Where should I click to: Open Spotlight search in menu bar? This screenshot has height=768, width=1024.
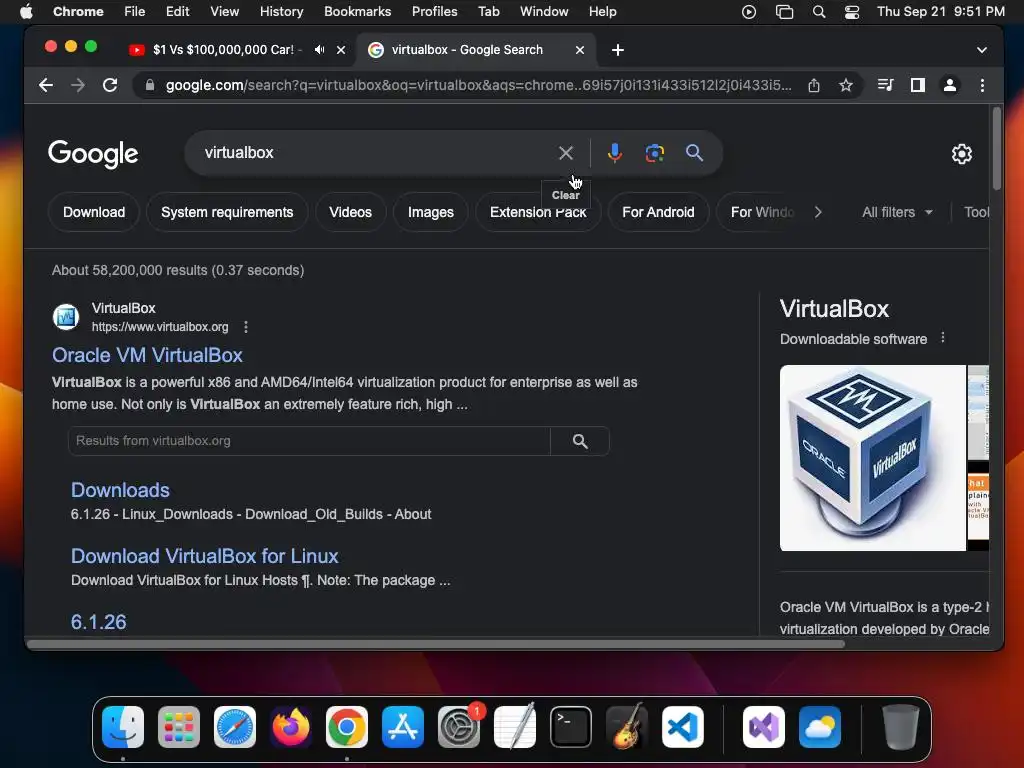818,12
